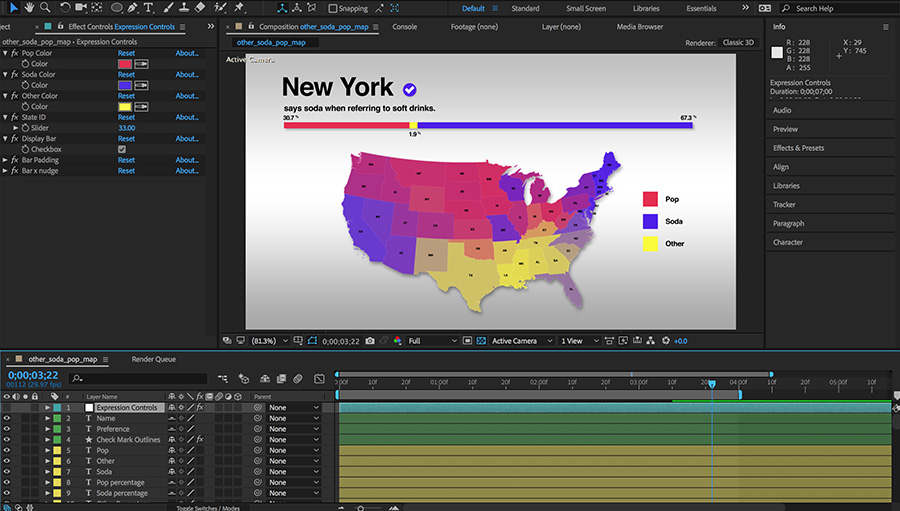Expand the Bar Padding effect
The width and height of the screenshot is (900, 511).
click(5, 160)
